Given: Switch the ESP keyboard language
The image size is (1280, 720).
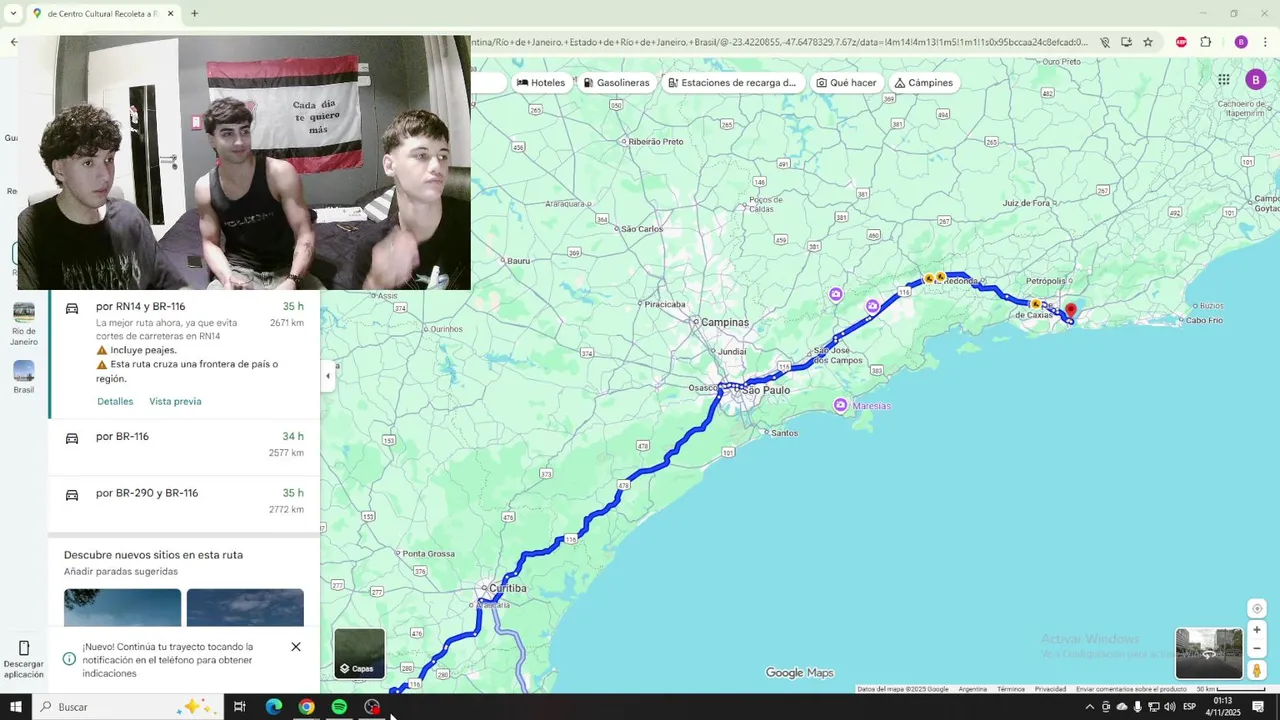Looking at the screenshot, I should click(1190, 707).
